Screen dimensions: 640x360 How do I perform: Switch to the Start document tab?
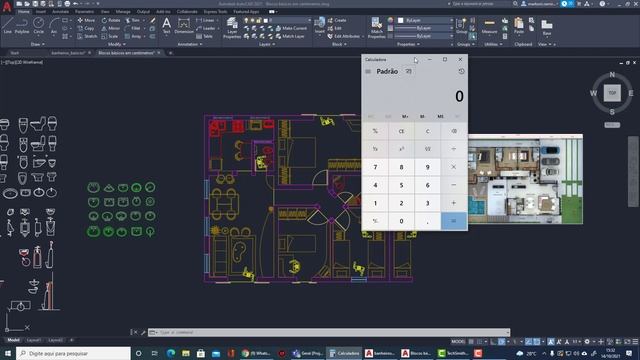14,53
